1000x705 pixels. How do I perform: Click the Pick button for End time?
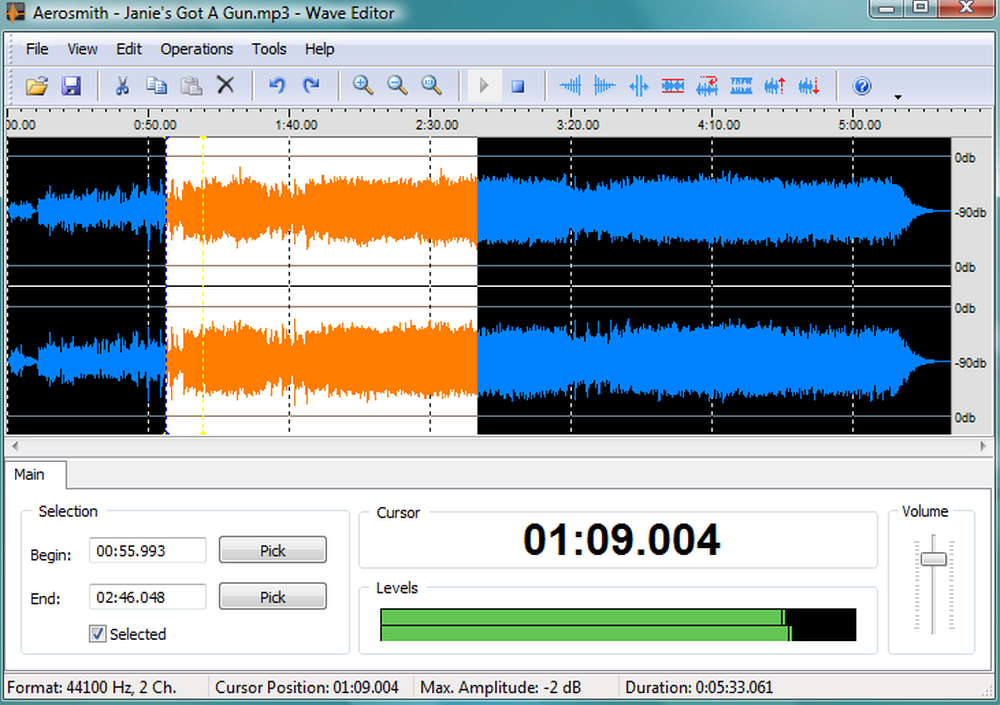click(273, 597)
